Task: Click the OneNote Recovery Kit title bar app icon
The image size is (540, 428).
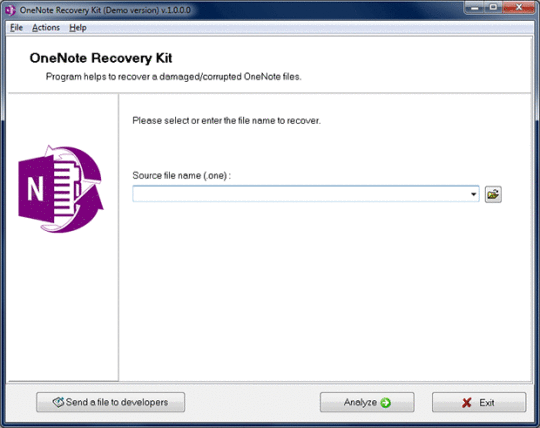Action: coord(10,10)
